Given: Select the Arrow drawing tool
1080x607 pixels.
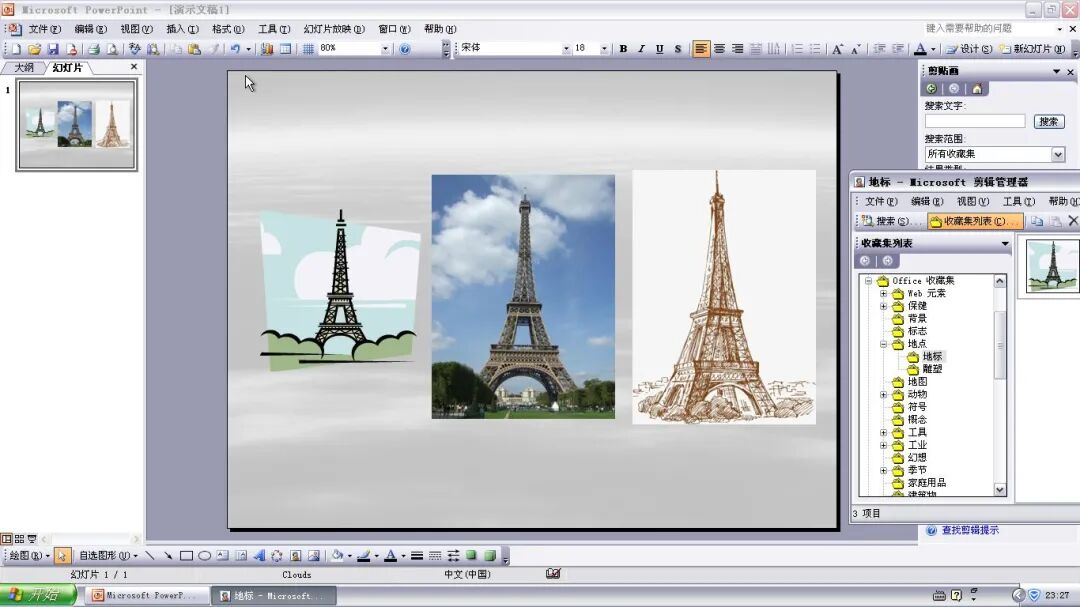Looking at the screenshot, I should tap(168, 555).
